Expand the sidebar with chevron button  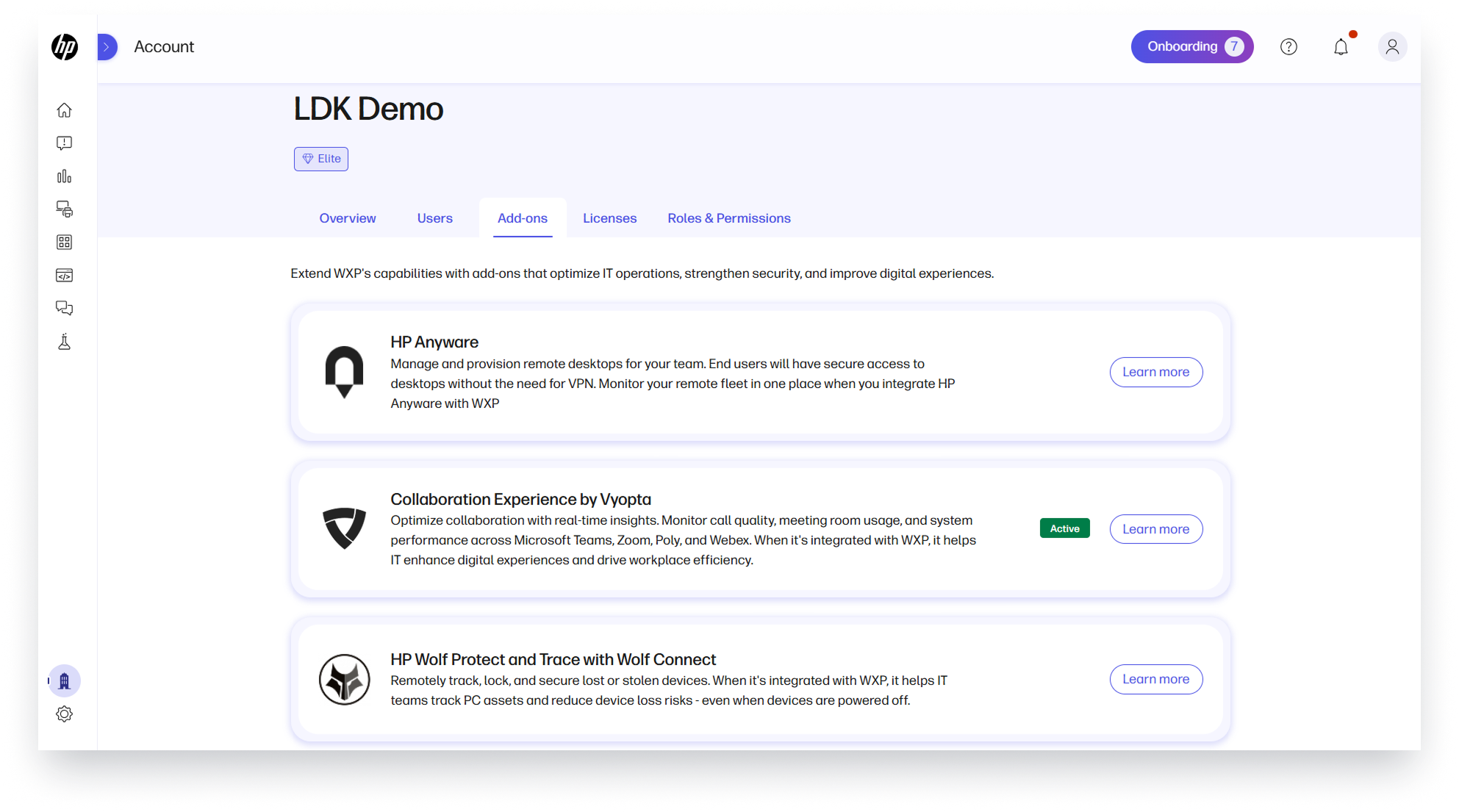click(107, 47)
